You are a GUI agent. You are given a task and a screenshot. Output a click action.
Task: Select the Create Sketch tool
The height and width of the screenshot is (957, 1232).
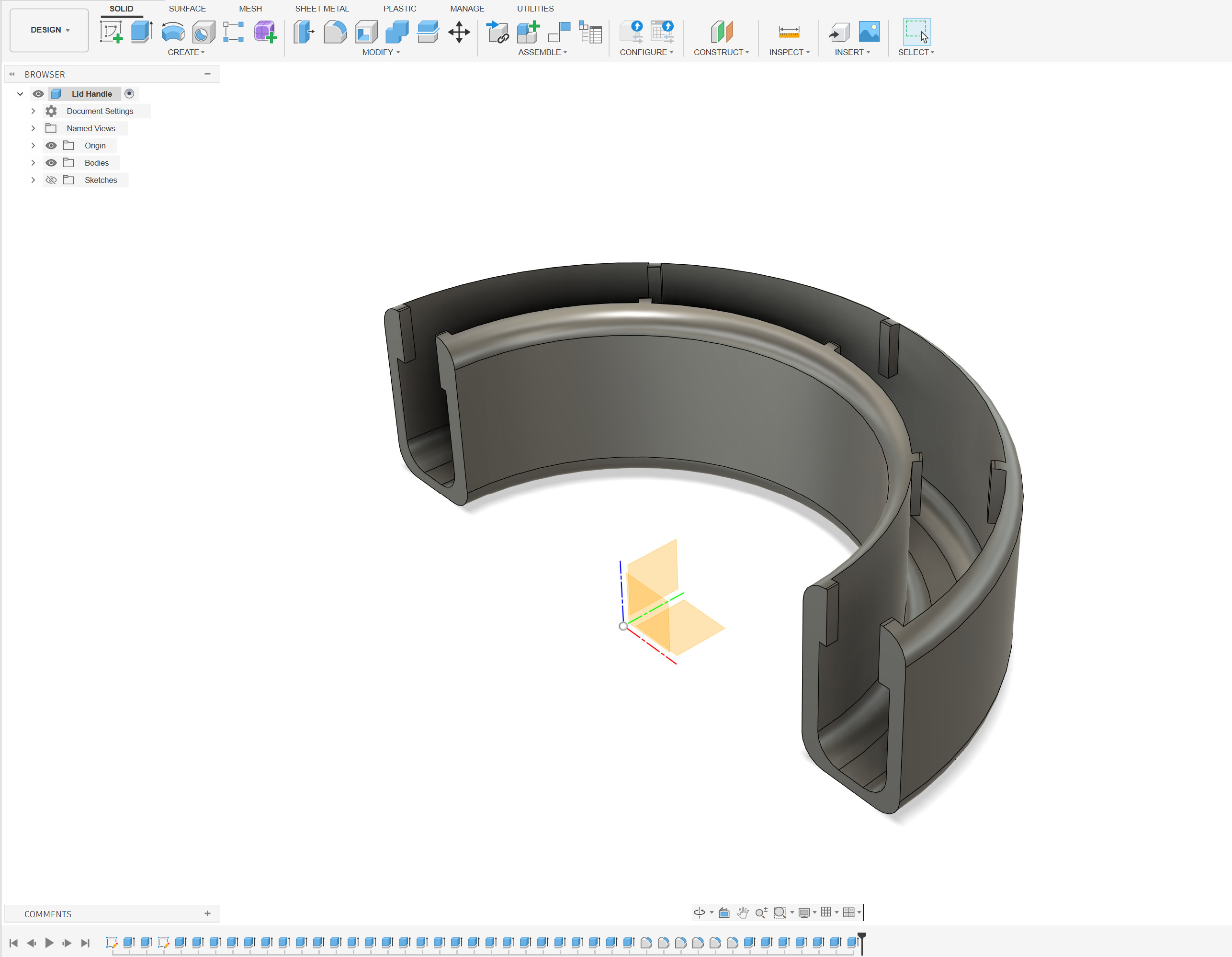coord(112,32)
